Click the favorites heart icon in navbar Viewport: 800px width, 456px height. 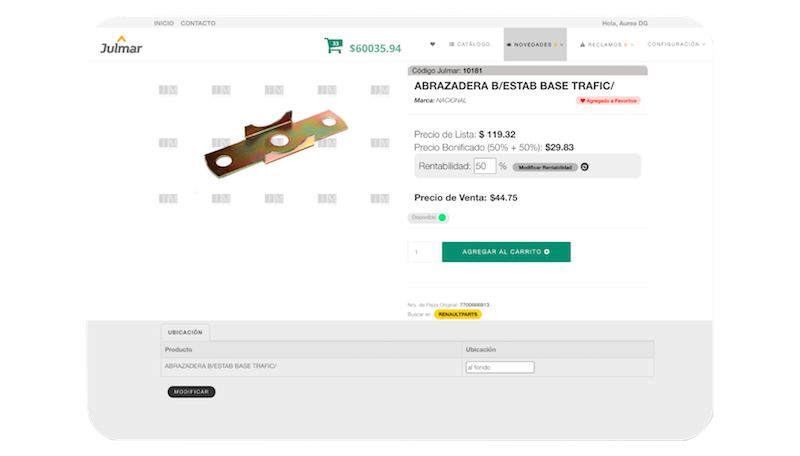(433, 44)
